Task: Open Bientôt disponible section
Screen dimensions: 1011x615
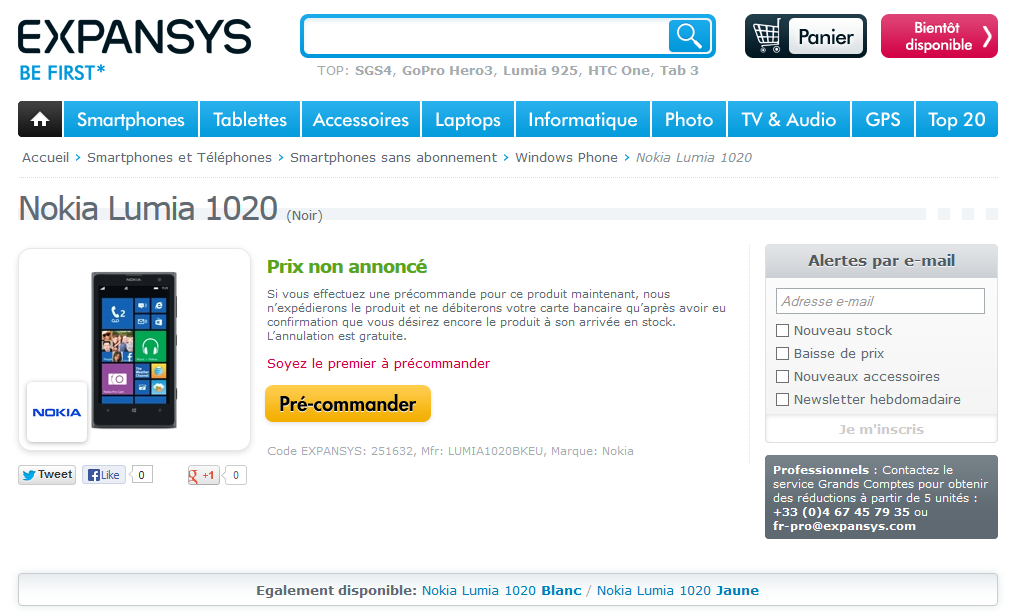Action: point(939,36)
